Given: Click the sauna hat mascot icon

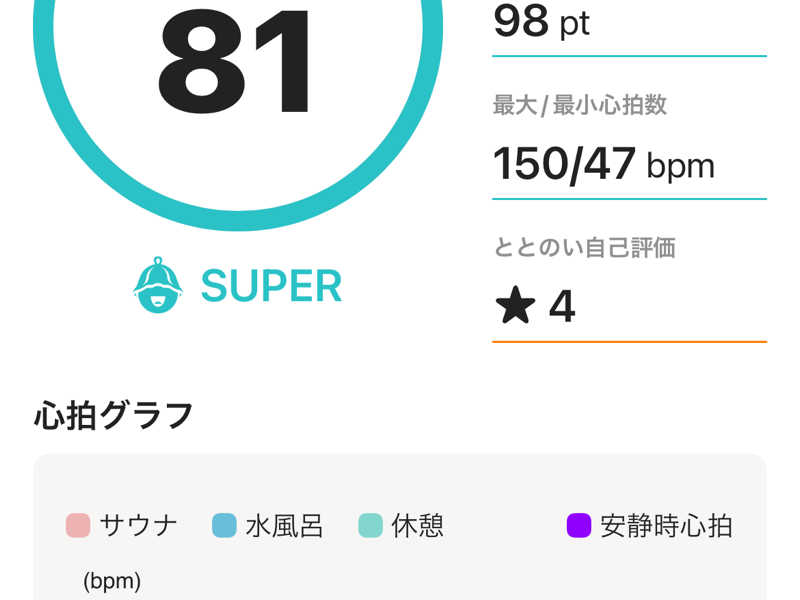Looking at the screenshot, I should click(158, 285).
